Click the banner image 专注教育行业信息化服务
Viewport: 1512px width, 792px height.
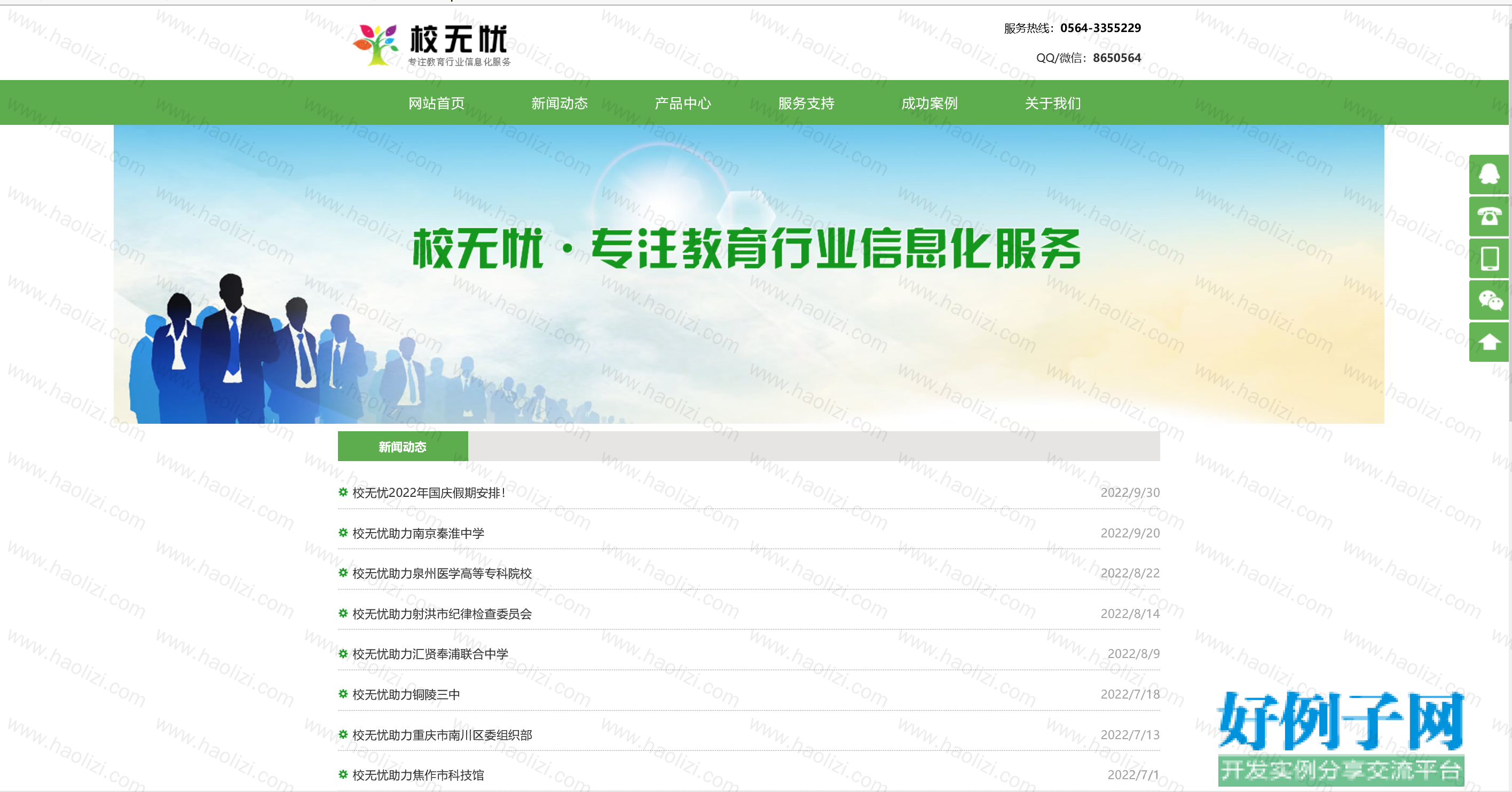pyautogui.click(x=749, y=274)
